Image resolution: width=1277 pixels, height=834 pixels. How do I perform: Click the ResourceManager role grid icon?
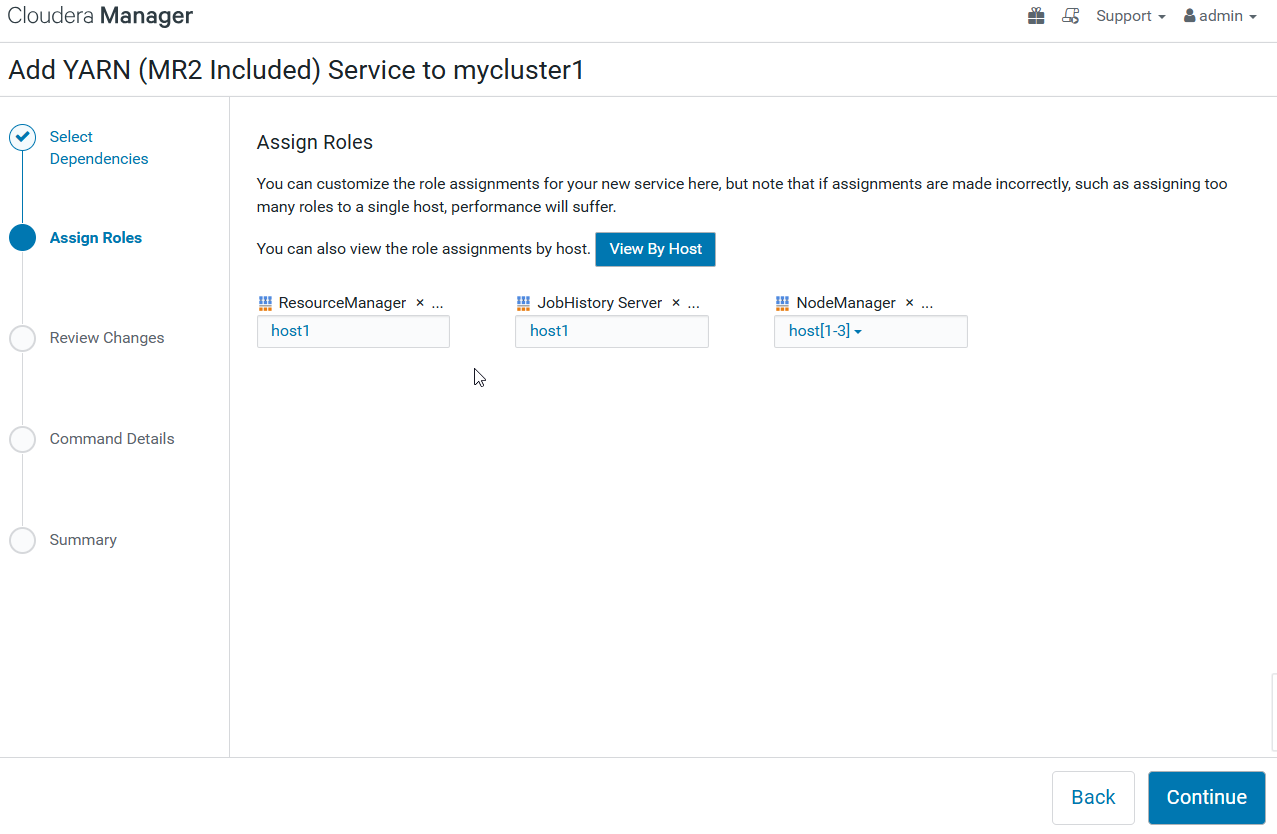[265, 303]
